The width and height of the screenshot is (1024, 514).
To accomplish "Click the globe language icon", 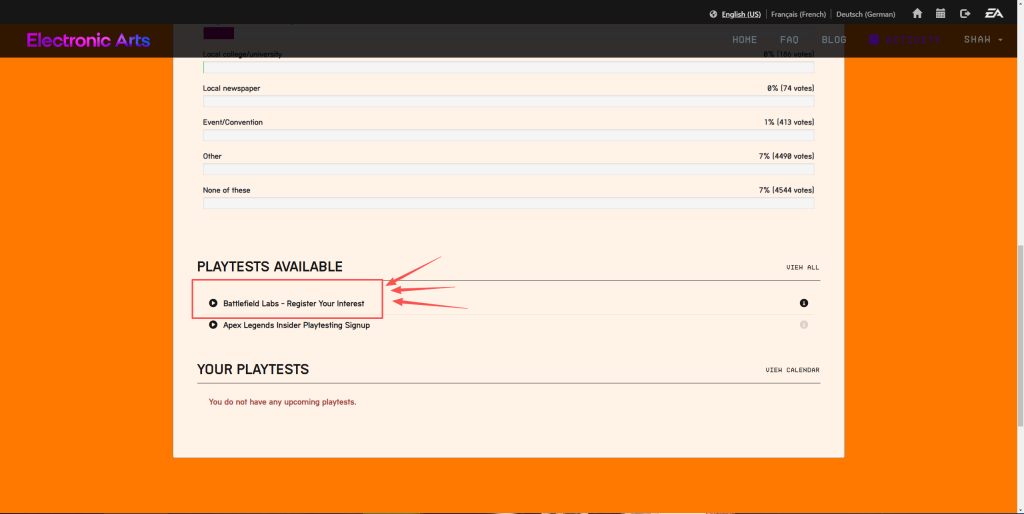I will tap(713, 14).
